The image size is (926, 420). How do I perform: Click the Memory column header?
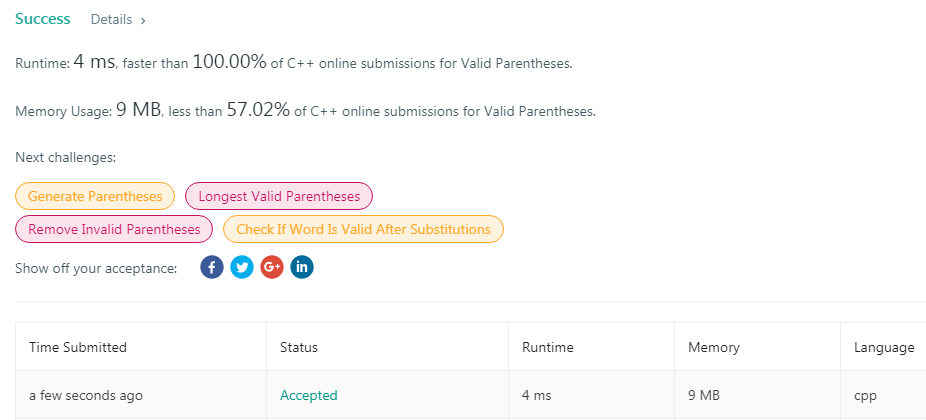[x=714, y=347]
